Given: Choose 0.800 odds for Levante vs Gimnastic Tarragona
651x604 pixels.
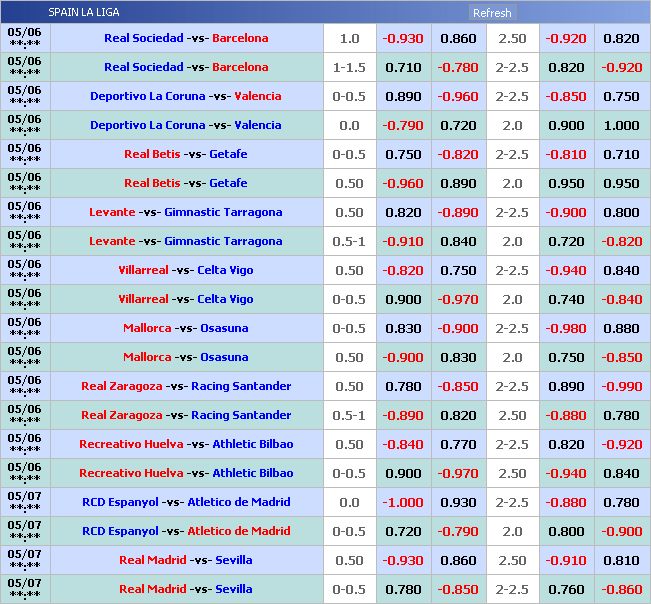Looking at the screenshot, I should (x=621, y=212).
